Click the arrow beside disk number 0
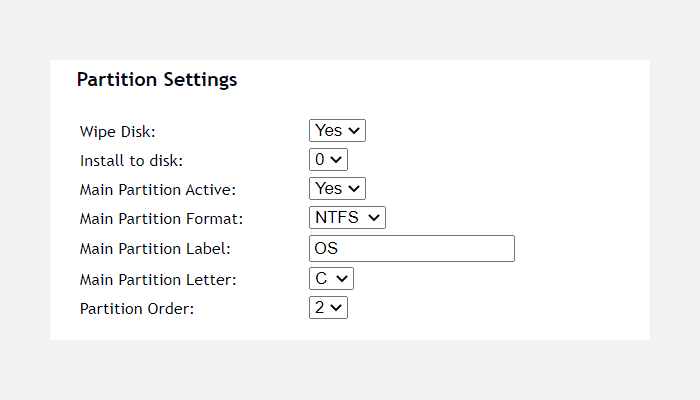Image resolution: width=700 pixels, height=400 pixels. 336,159
